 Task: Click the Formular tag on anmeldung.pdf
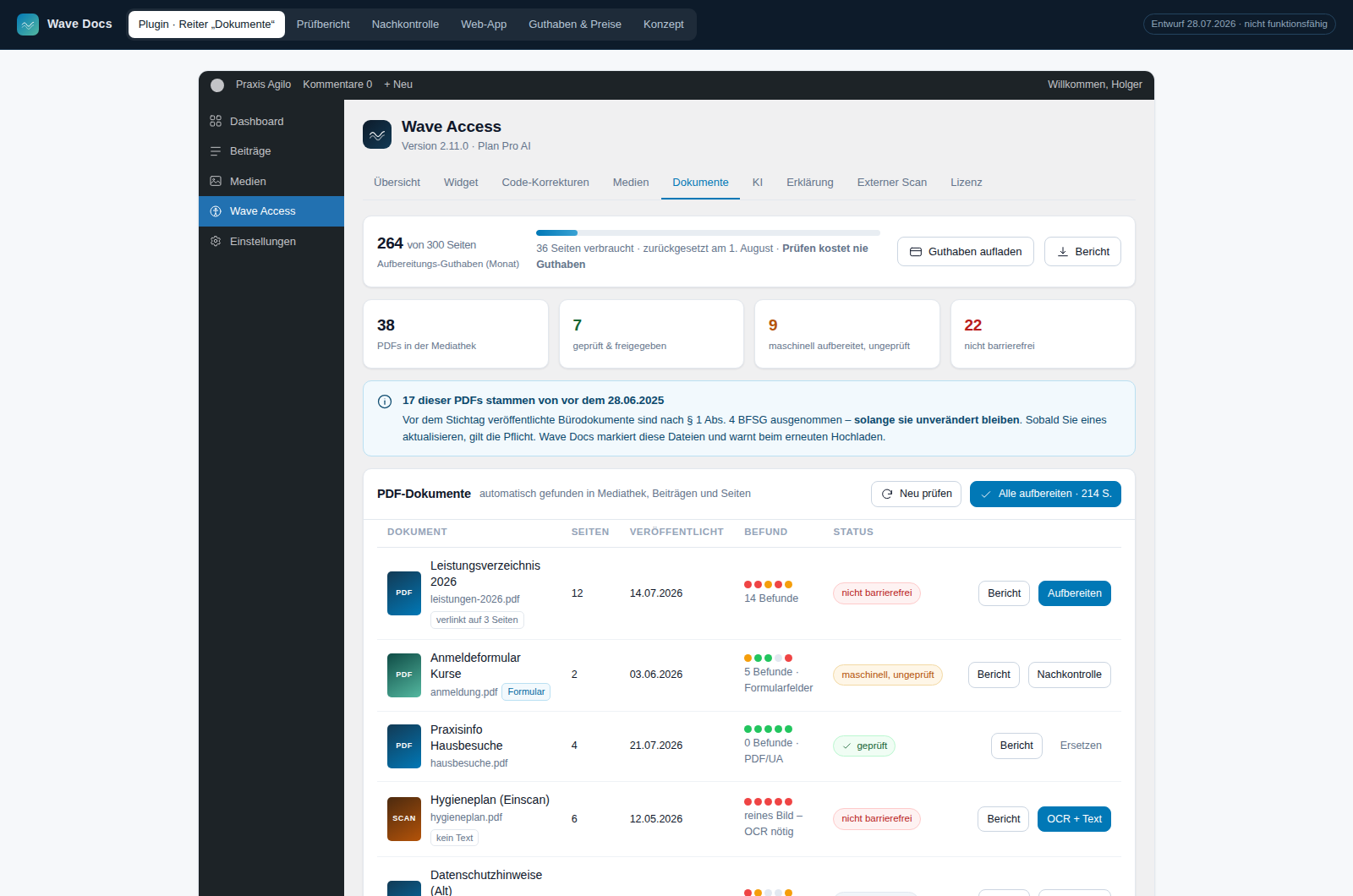pos(526,692)
